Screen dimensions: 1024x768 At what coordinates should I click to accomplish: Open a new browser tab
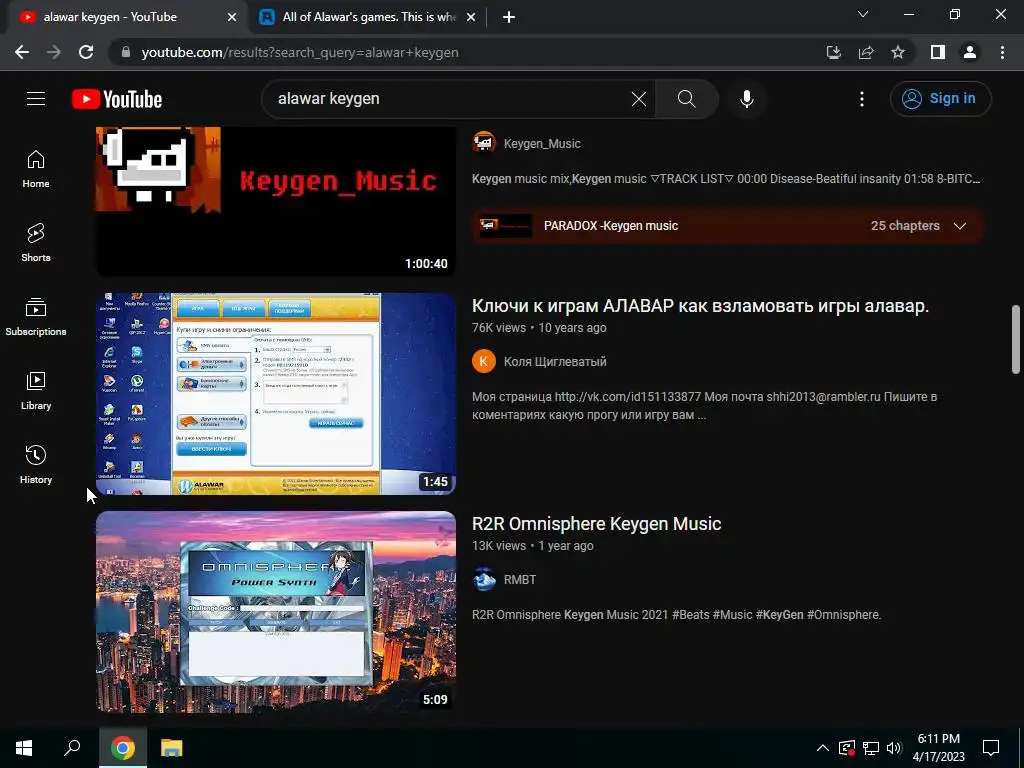(509, 18)
